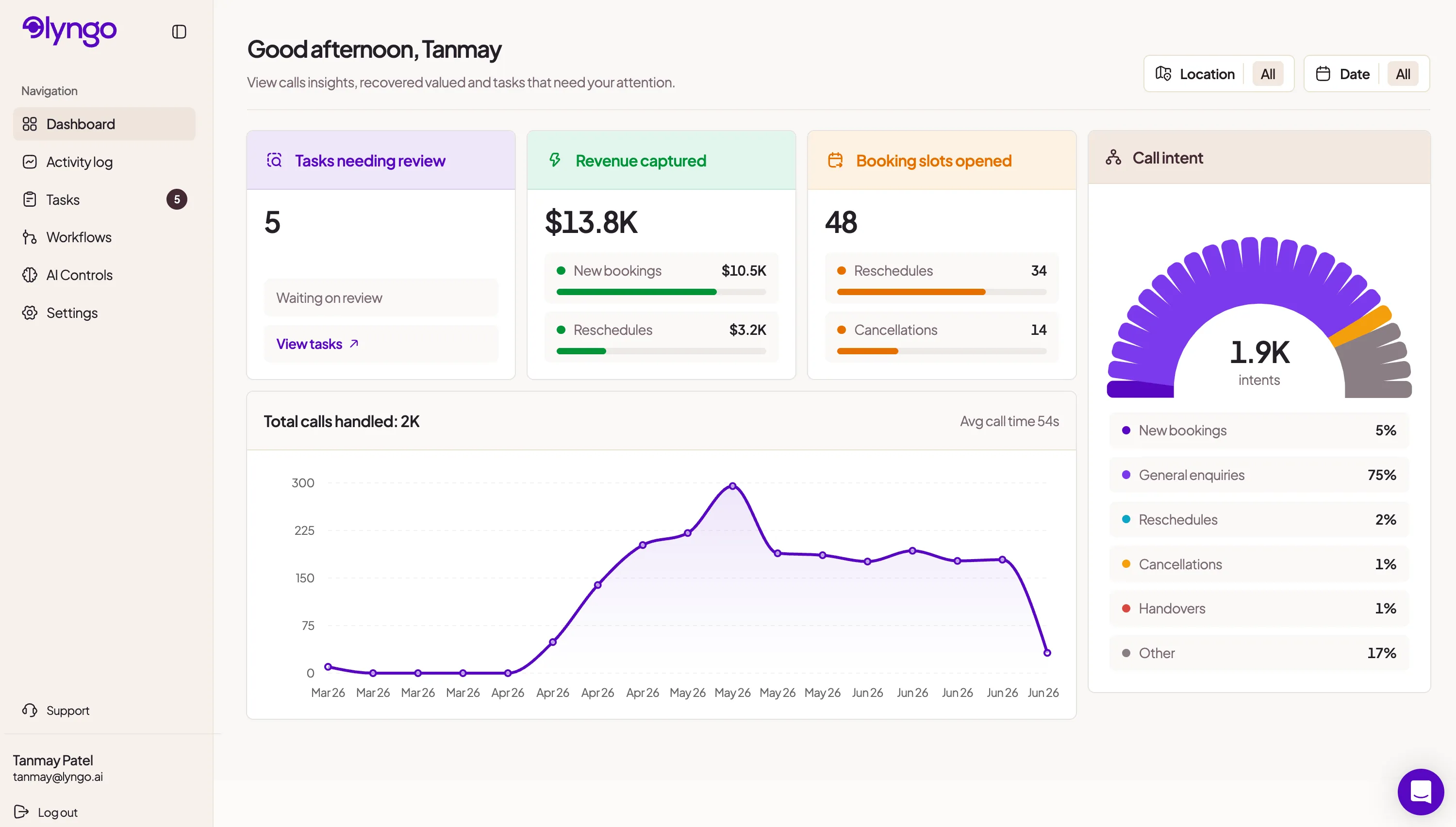Click the lyngo logo
The width and height of the screenshot is (1456, 827).
pyautogui.click(x=69, y=31)
